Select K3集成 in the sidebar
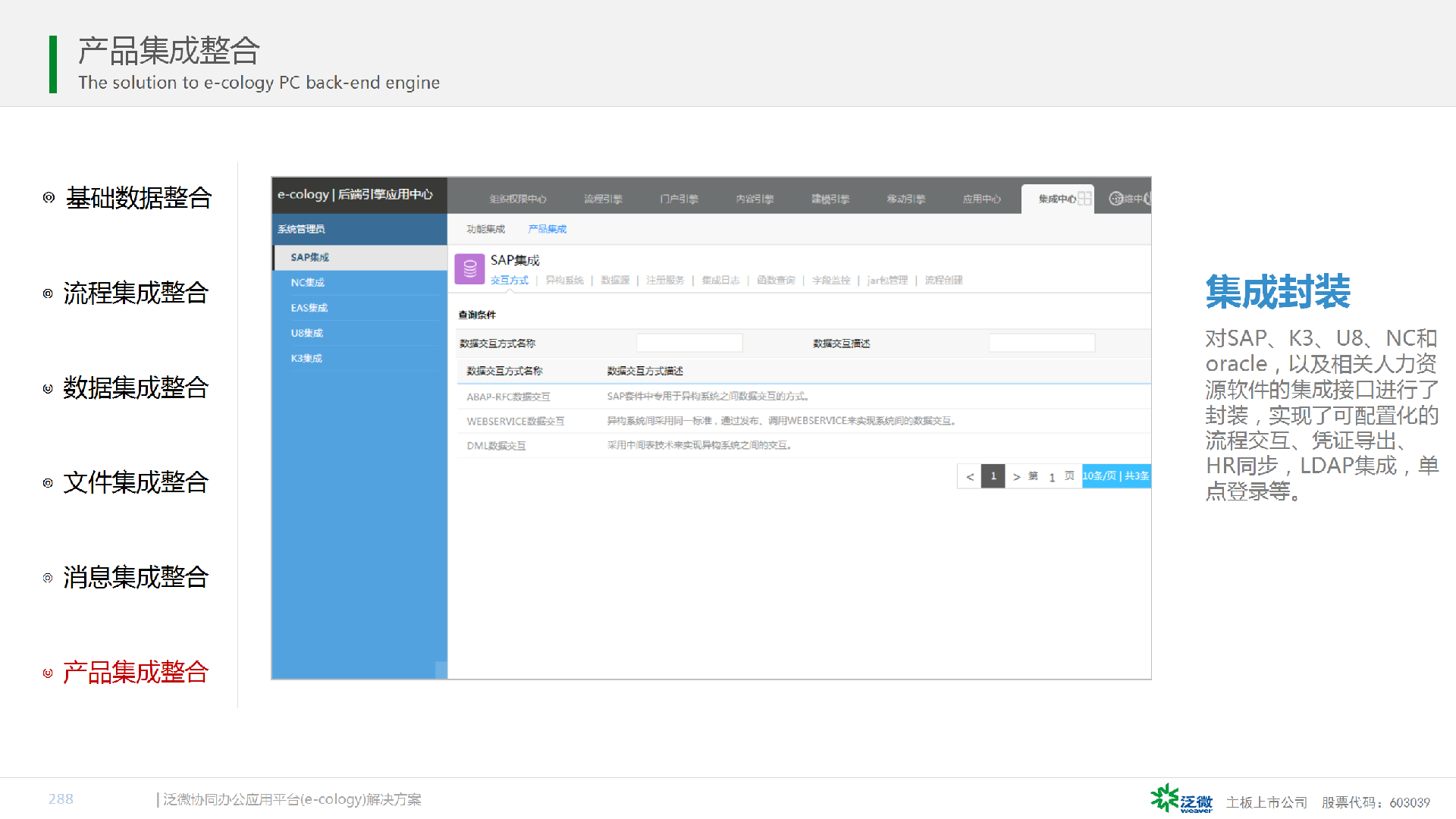This screenshot has width=1456, height=819. 360,358
